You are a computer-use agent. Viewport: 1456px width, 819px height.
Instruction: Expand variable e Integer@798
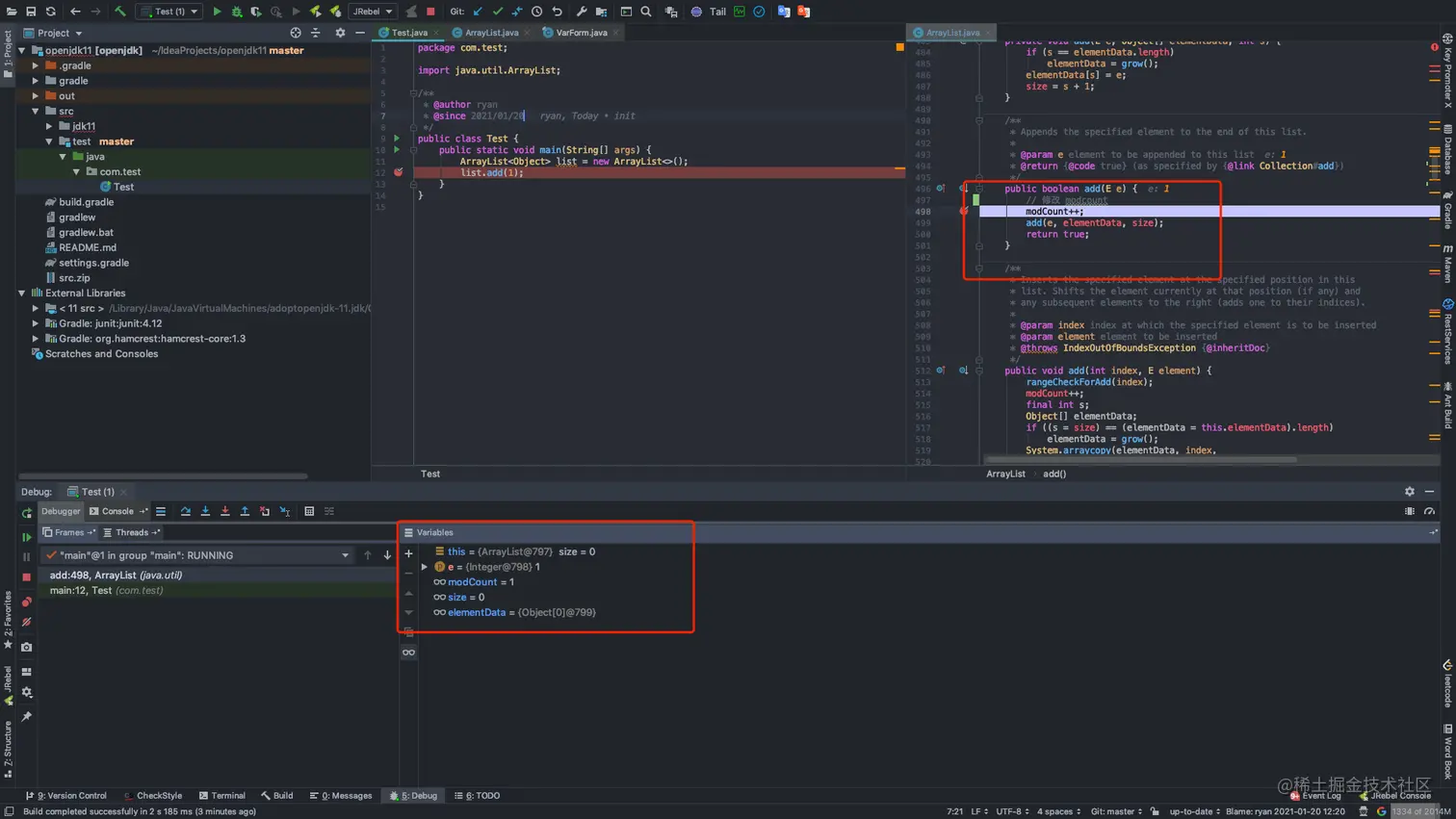pos(425,567)
